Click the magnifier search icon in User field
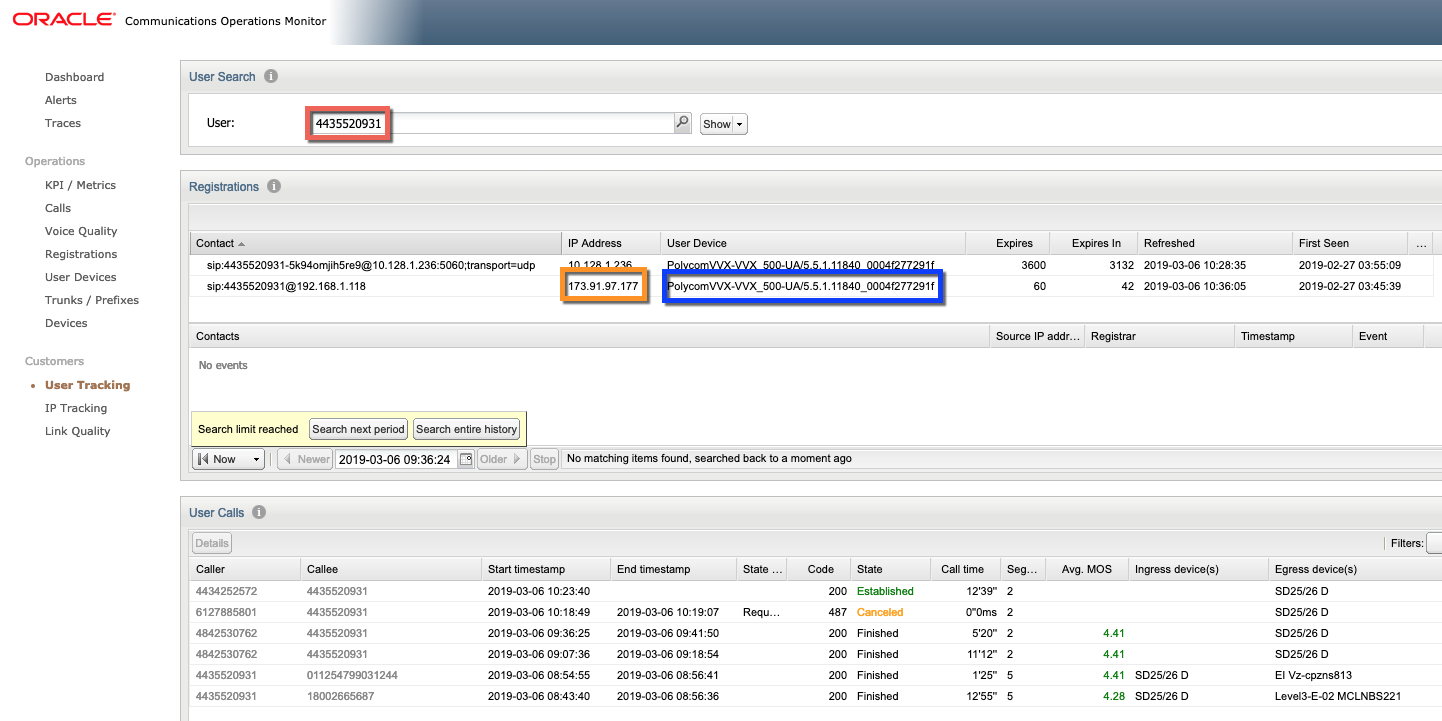Screen dimensions: 1442x721 pos(683,123)
